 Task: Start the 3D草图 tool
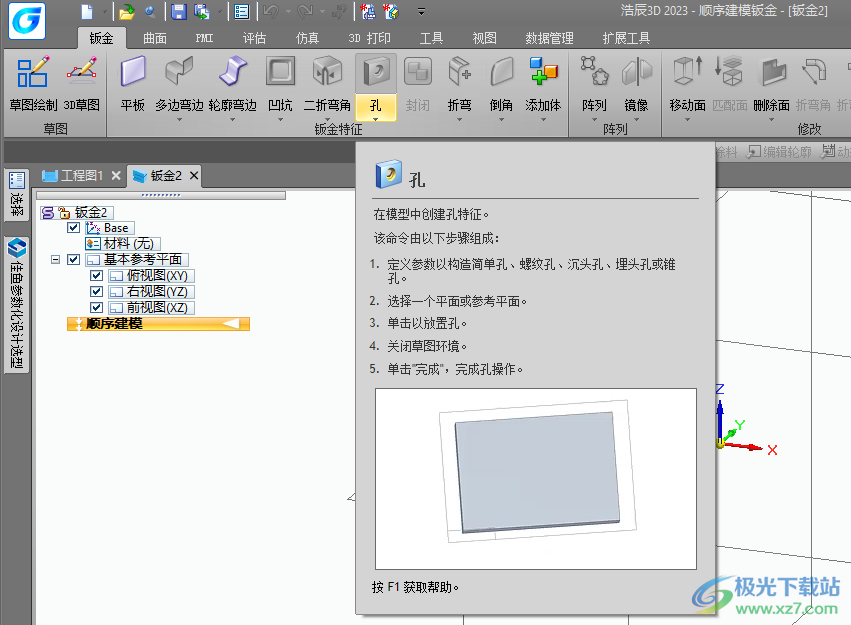(x=81, y=84)
